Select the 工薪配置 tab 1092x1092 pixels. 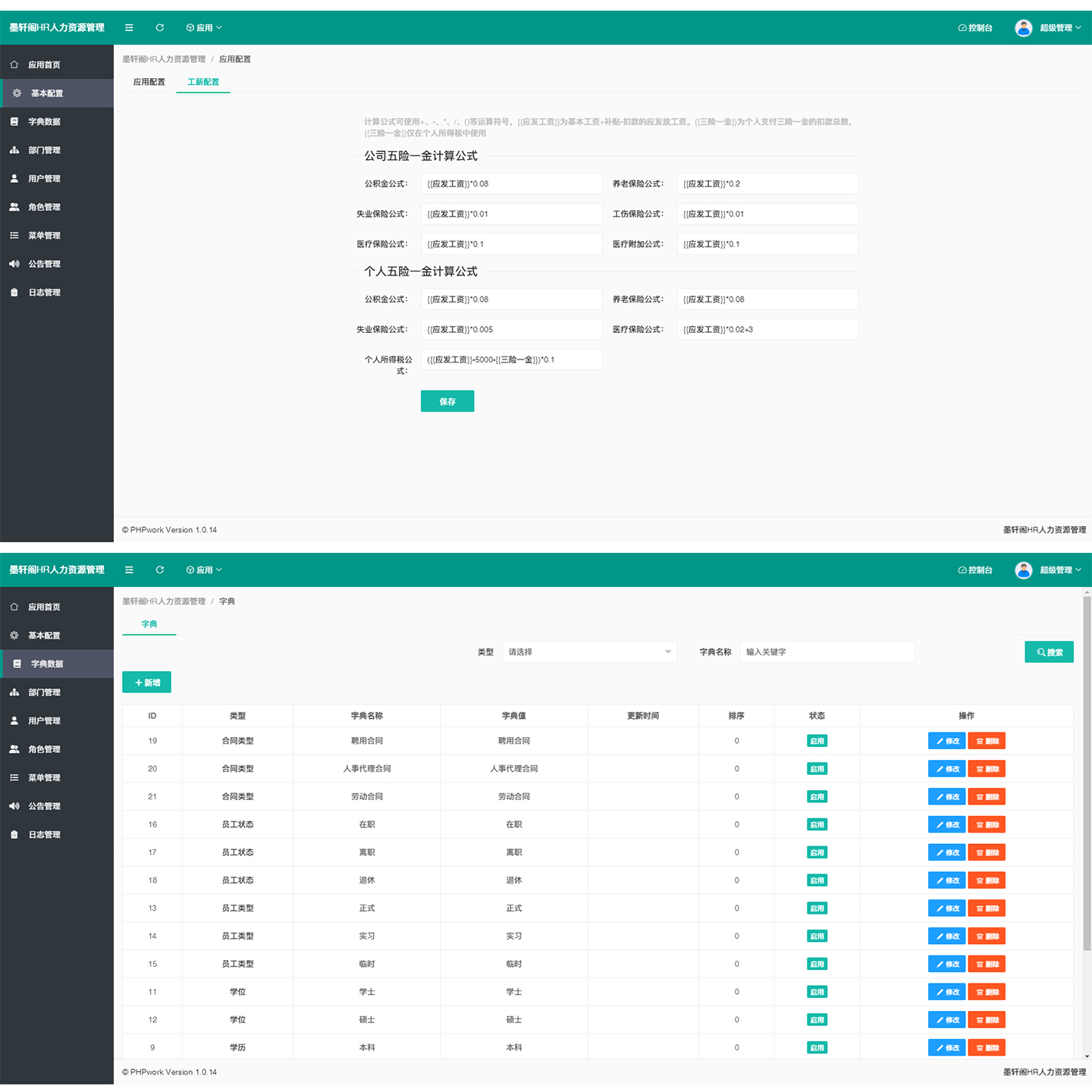[x=203, y=82]
